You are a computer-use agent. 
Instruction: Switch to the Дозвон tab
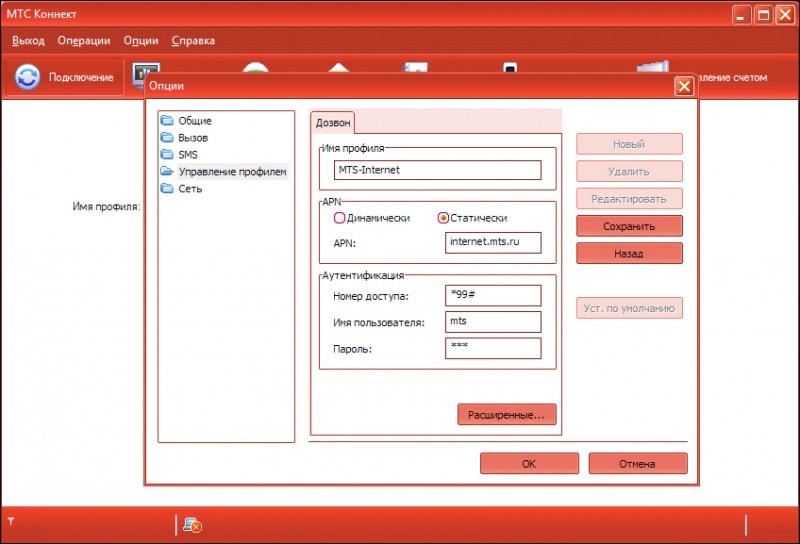(x=333, y=122)
